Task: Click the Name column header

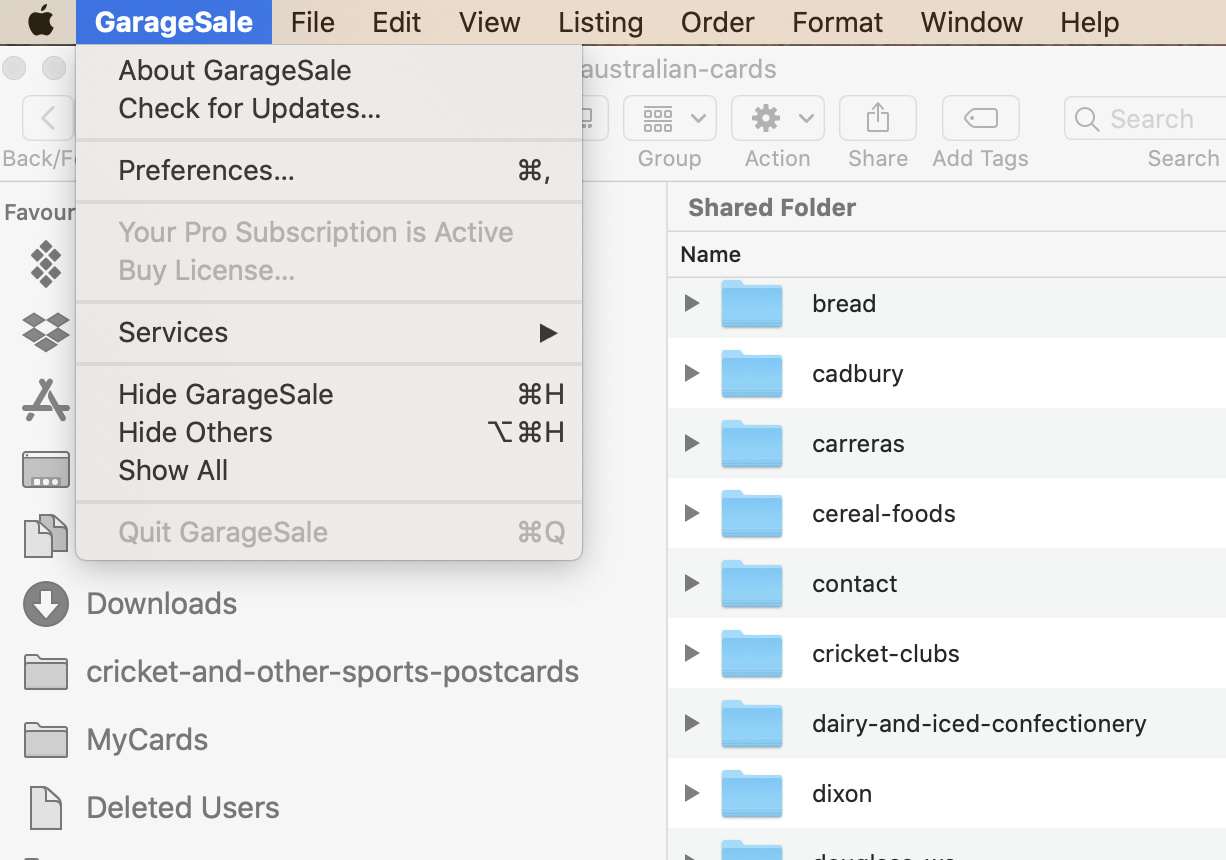Action: 710,255
